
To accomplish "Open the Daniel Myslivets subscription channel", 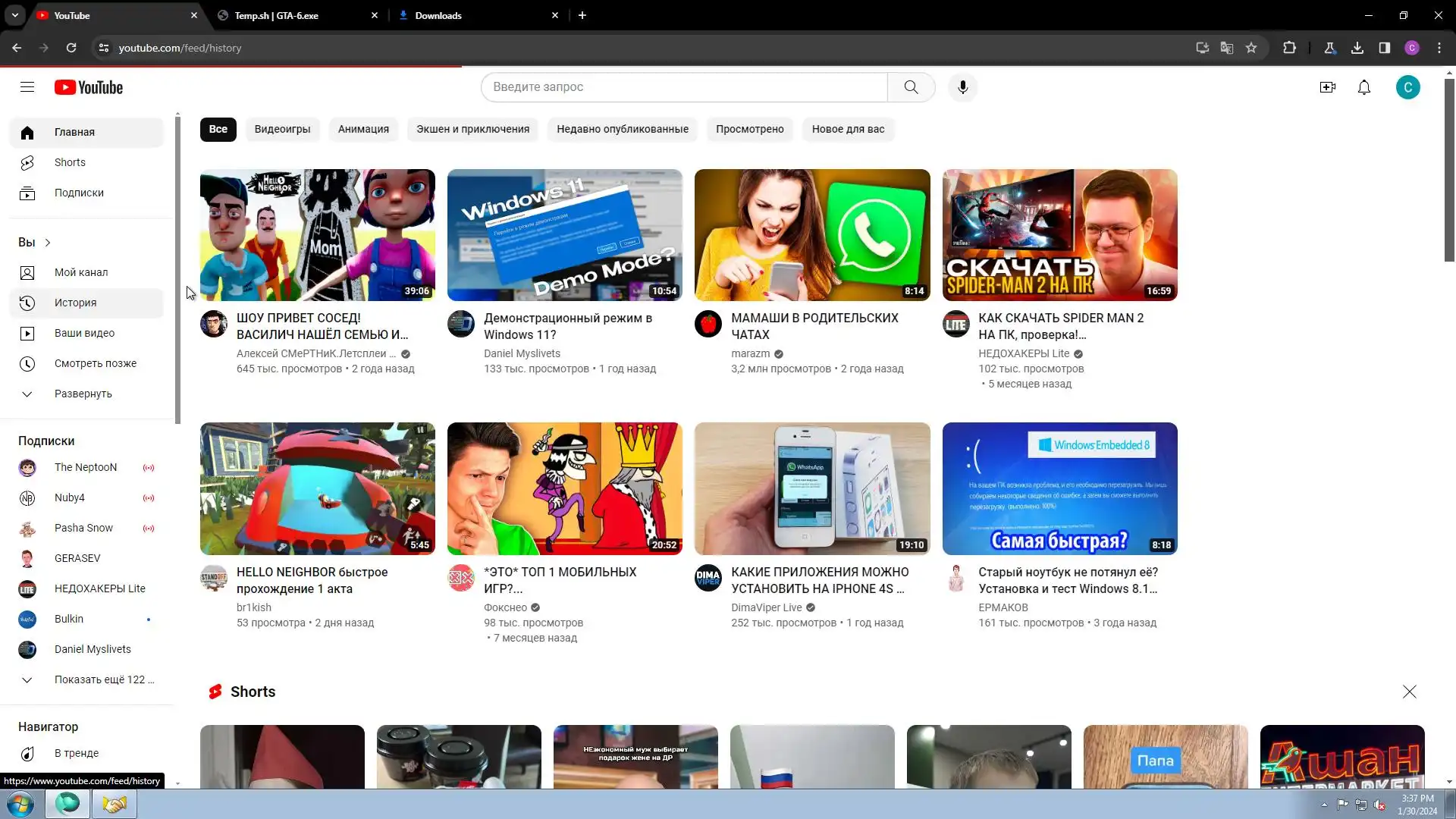I will [x=93, y=649].
